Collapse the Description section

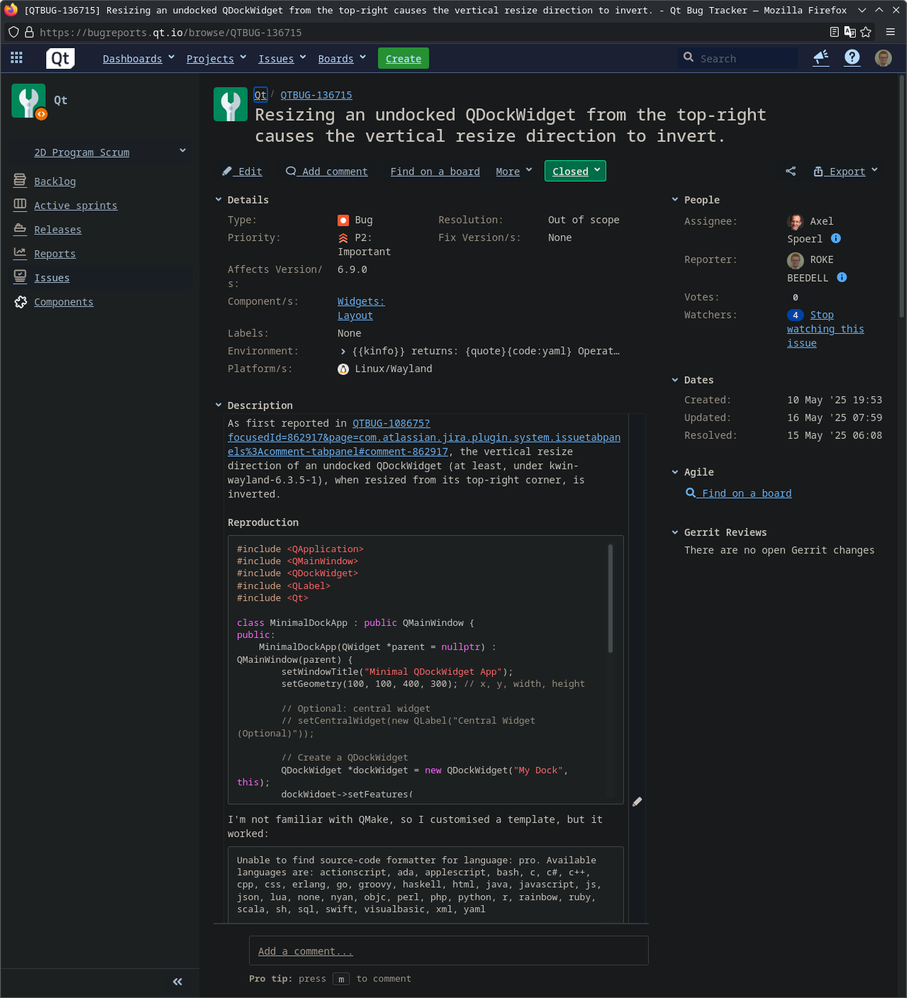pos(218,405)
